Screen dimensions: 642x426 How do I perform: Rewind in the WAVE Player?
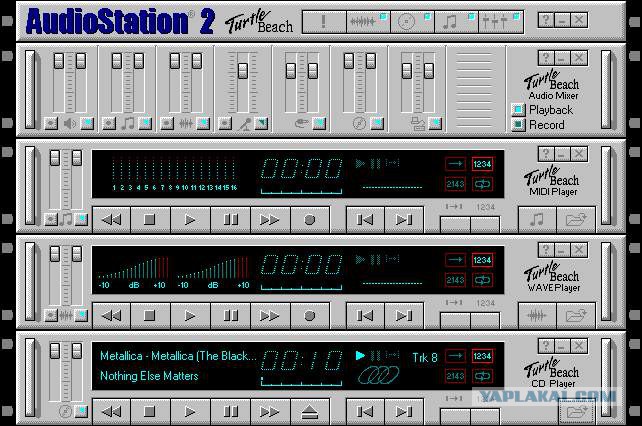pos(111,316)
